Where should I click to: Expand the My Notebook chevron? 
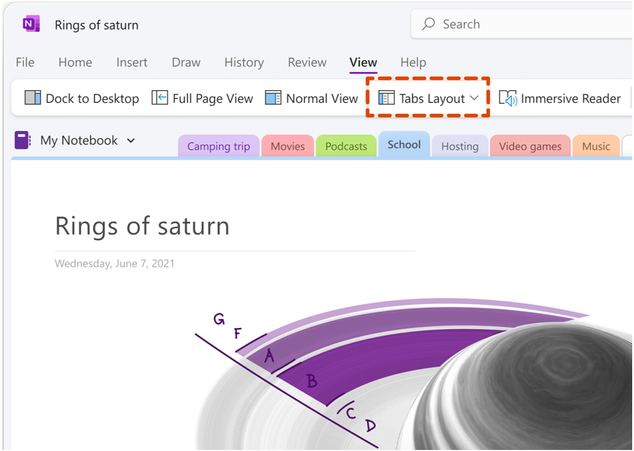click(131, 141)
